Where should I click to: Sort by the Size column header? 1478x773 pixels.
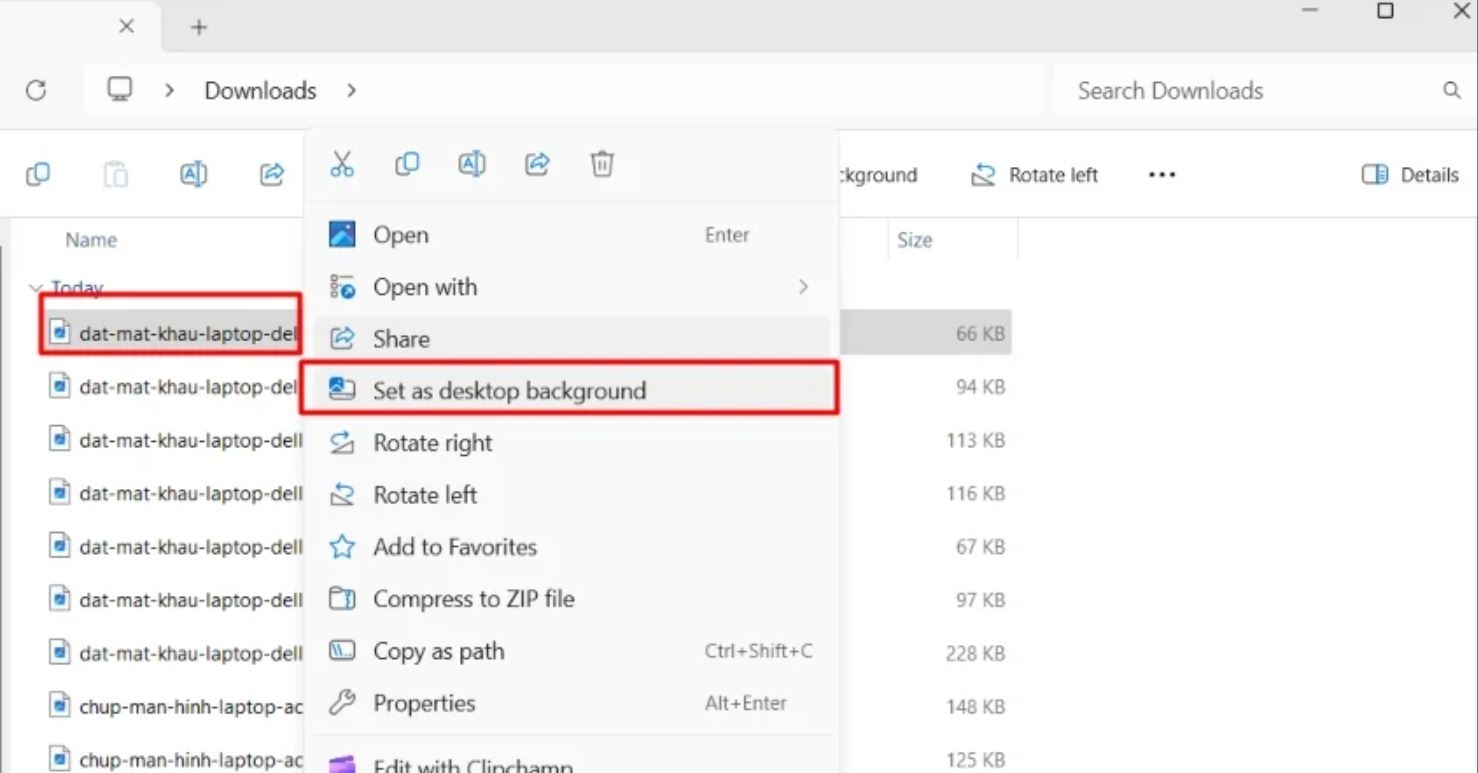pyautogui.click(x=914, y=240)
